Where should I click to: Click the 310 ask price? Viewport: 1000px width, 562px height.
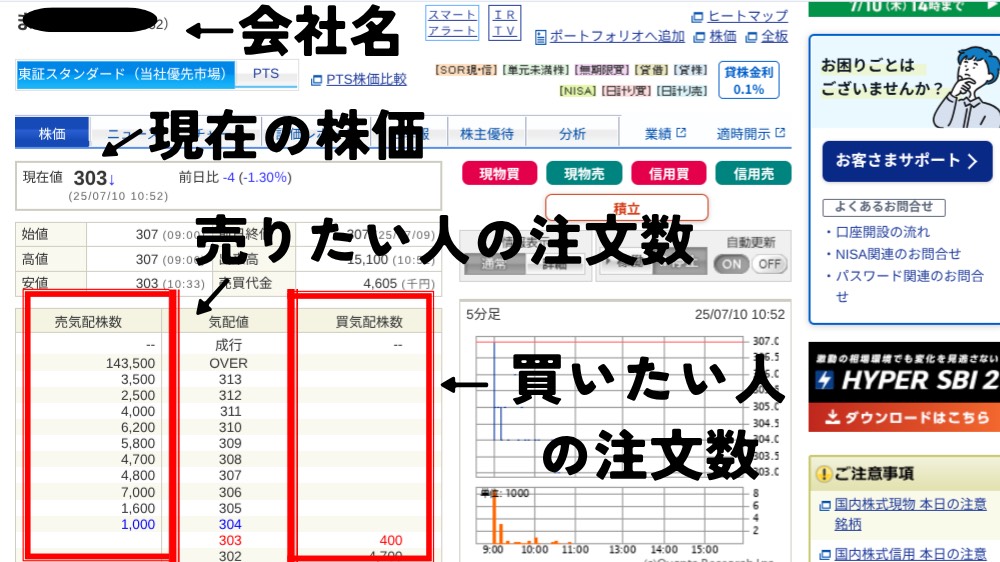coord(230,427)
